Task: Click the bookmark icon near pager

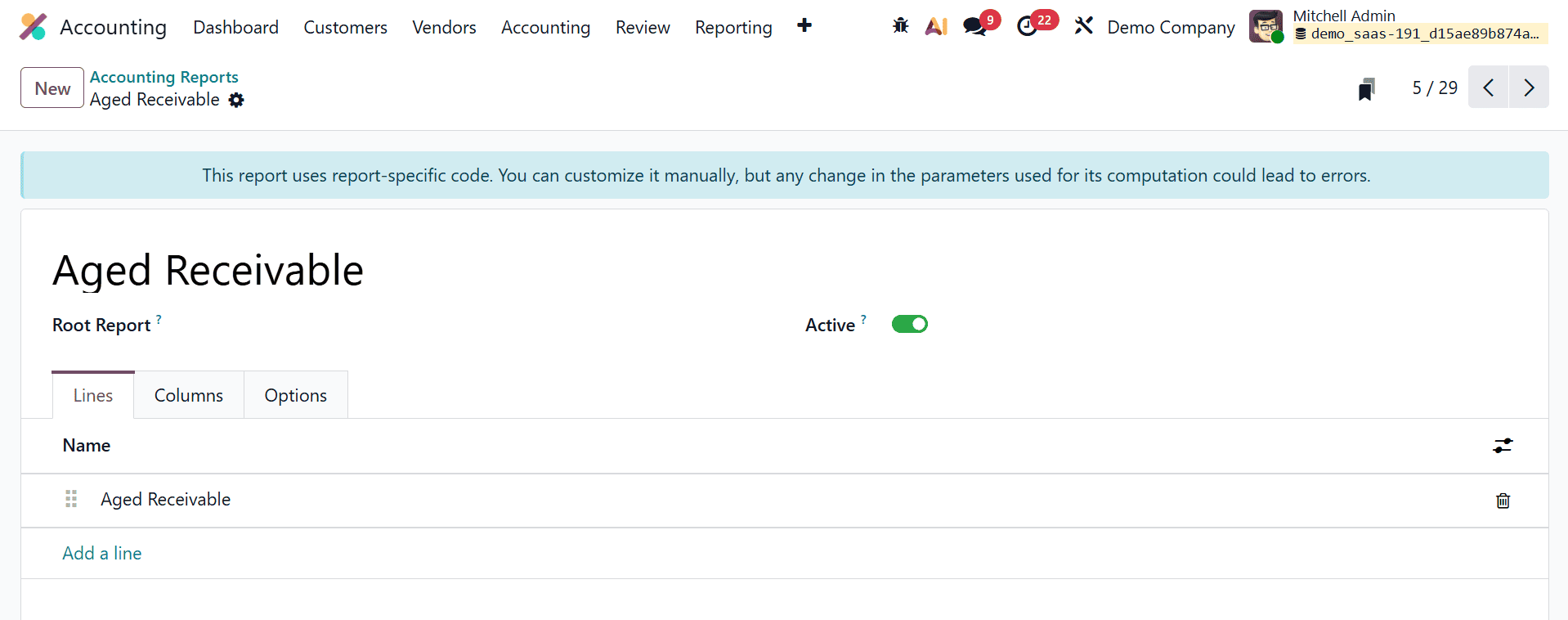Action: pos(1366,88)
